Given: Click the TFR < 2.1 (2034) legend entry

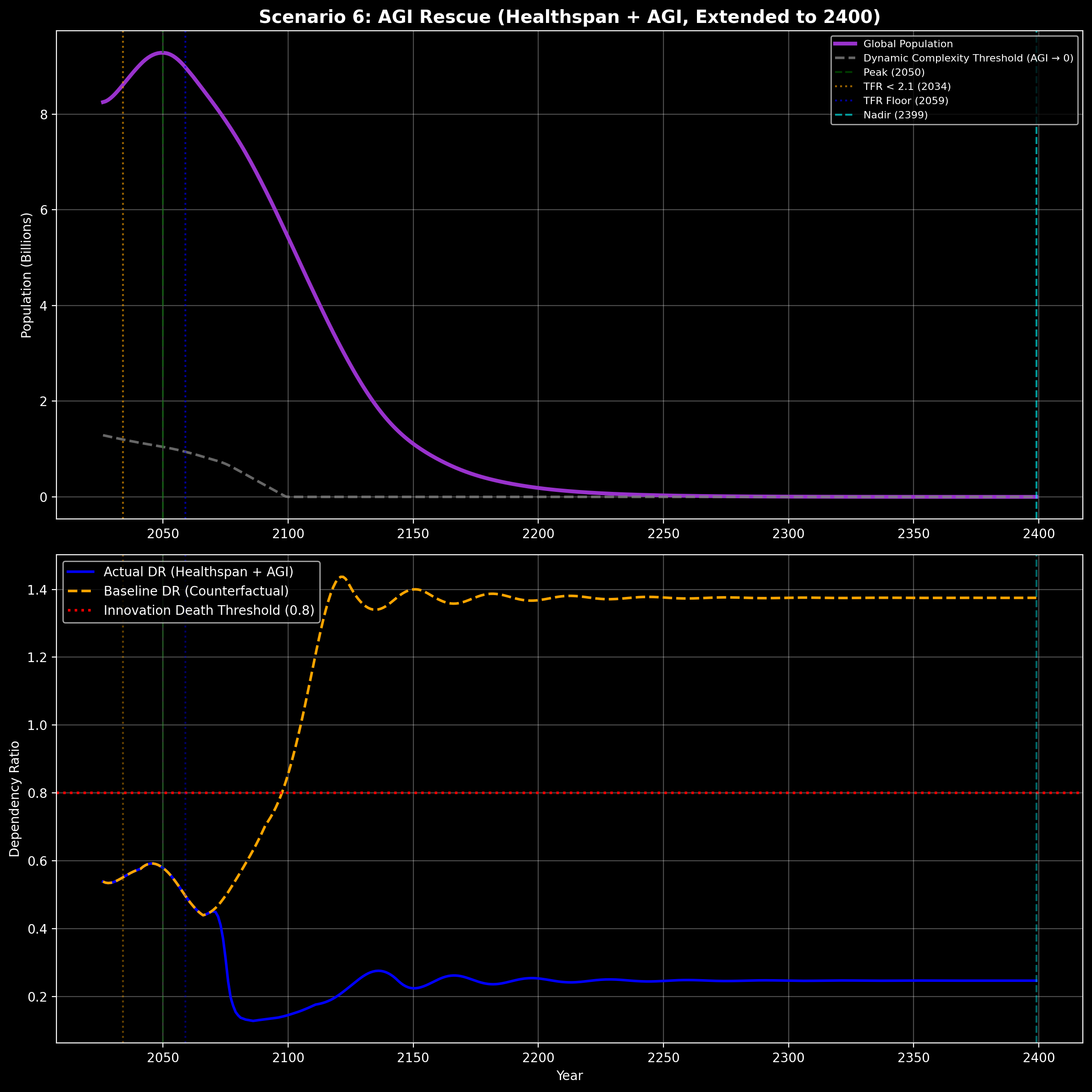Looking at the screenshot, I should click(907, 86).
